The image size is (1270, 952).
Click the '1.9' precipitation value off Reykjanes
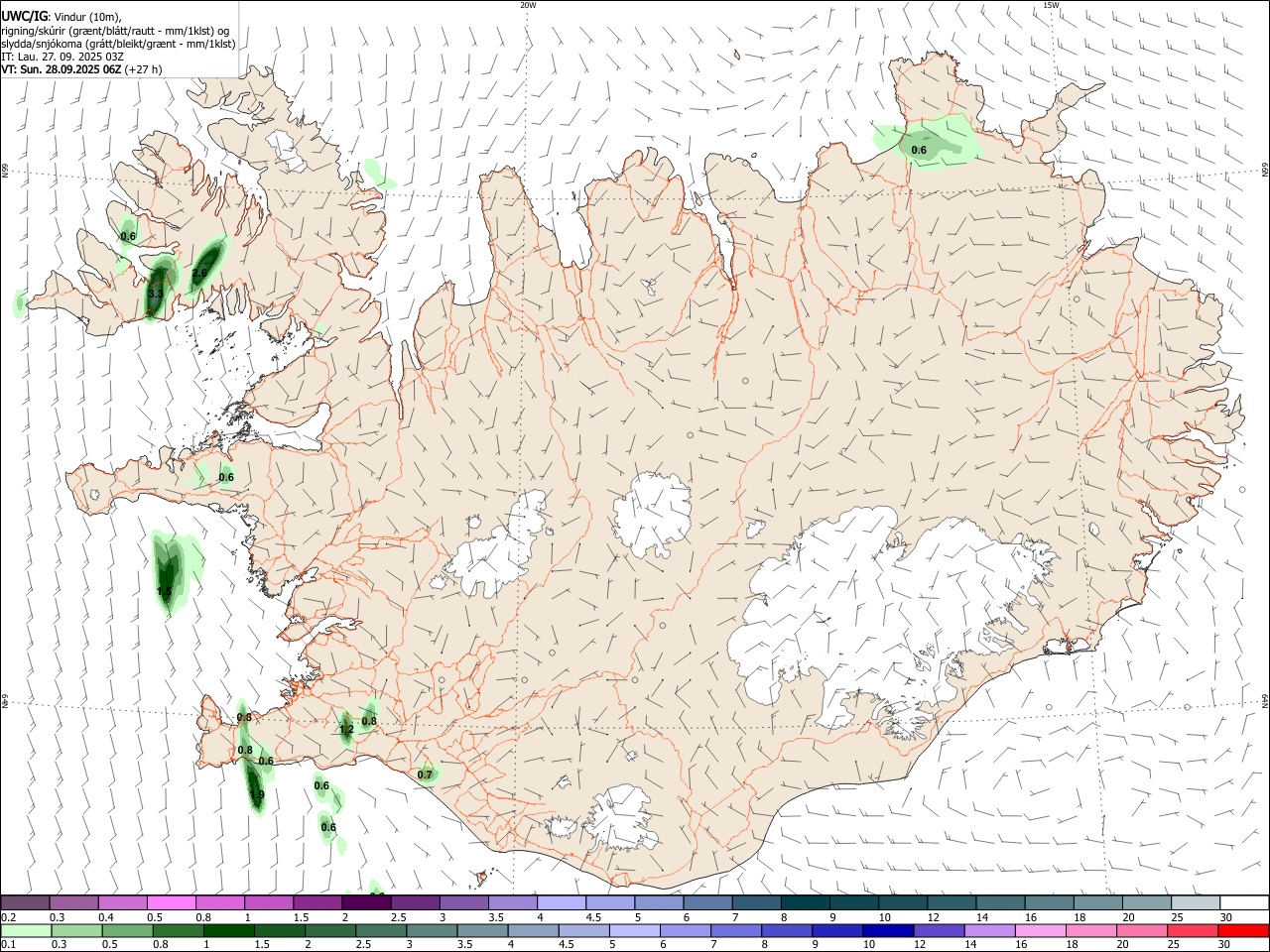(257, 794)
